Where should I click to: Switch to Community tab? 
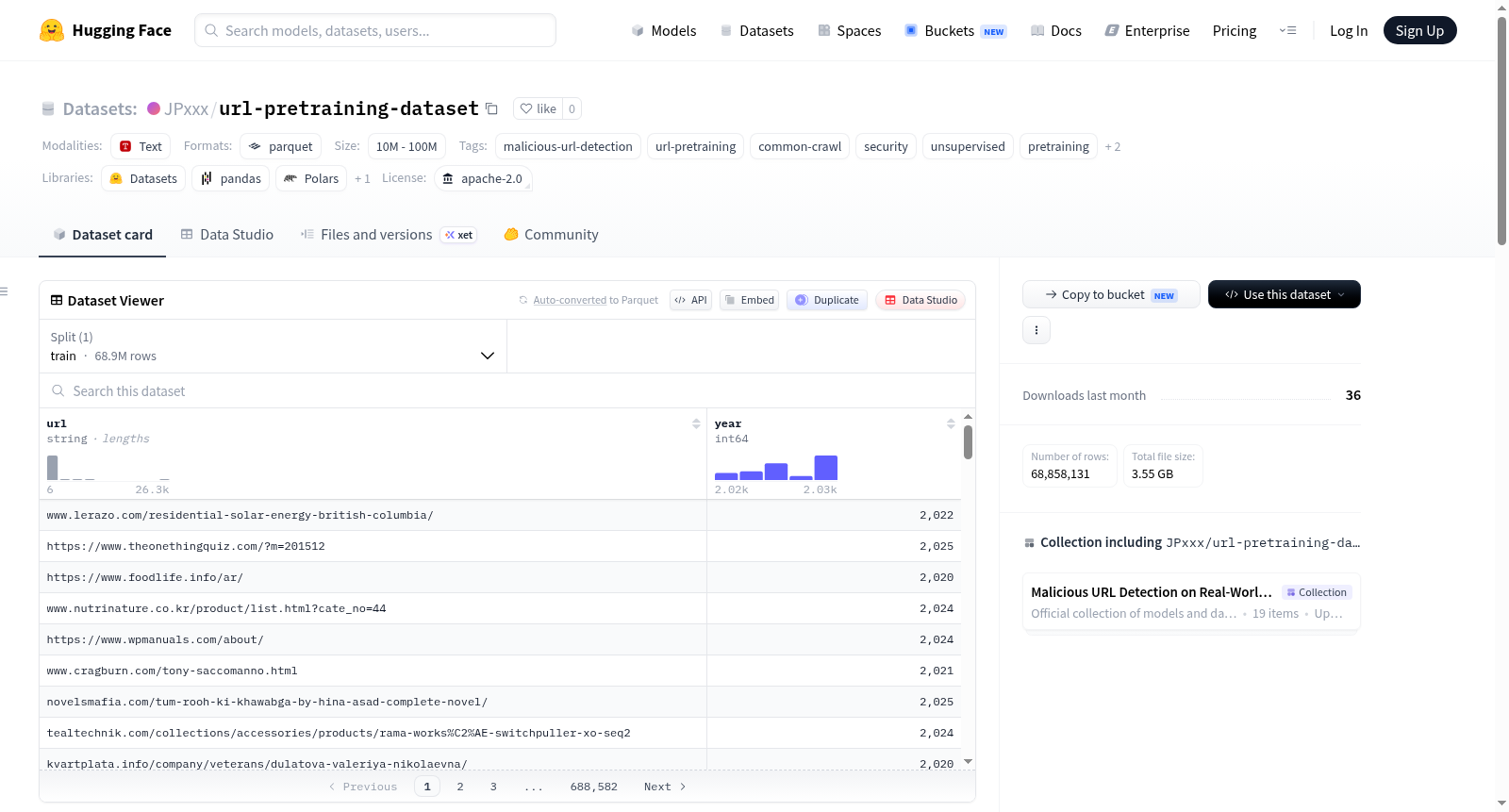click(551, 235)
